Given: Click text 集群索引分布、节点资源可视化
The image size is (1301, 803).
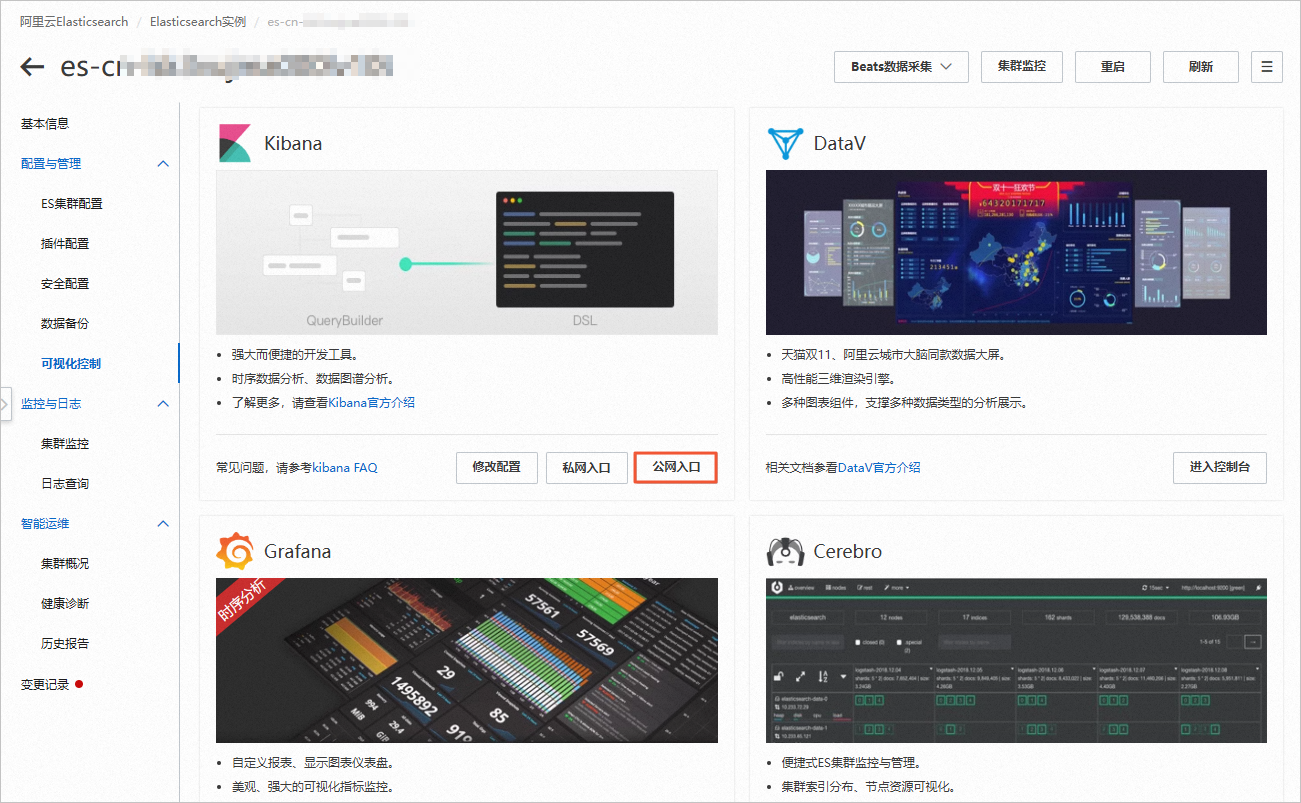Looking at the screenshot, I should tap(868, 787).
